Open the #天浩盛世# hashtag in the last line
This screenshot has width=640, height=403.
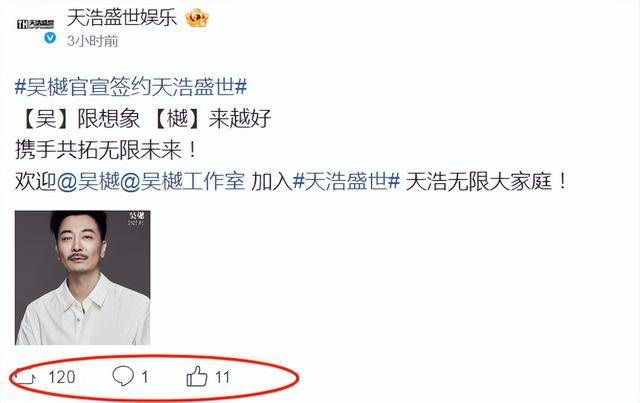[x=346, y=181]
